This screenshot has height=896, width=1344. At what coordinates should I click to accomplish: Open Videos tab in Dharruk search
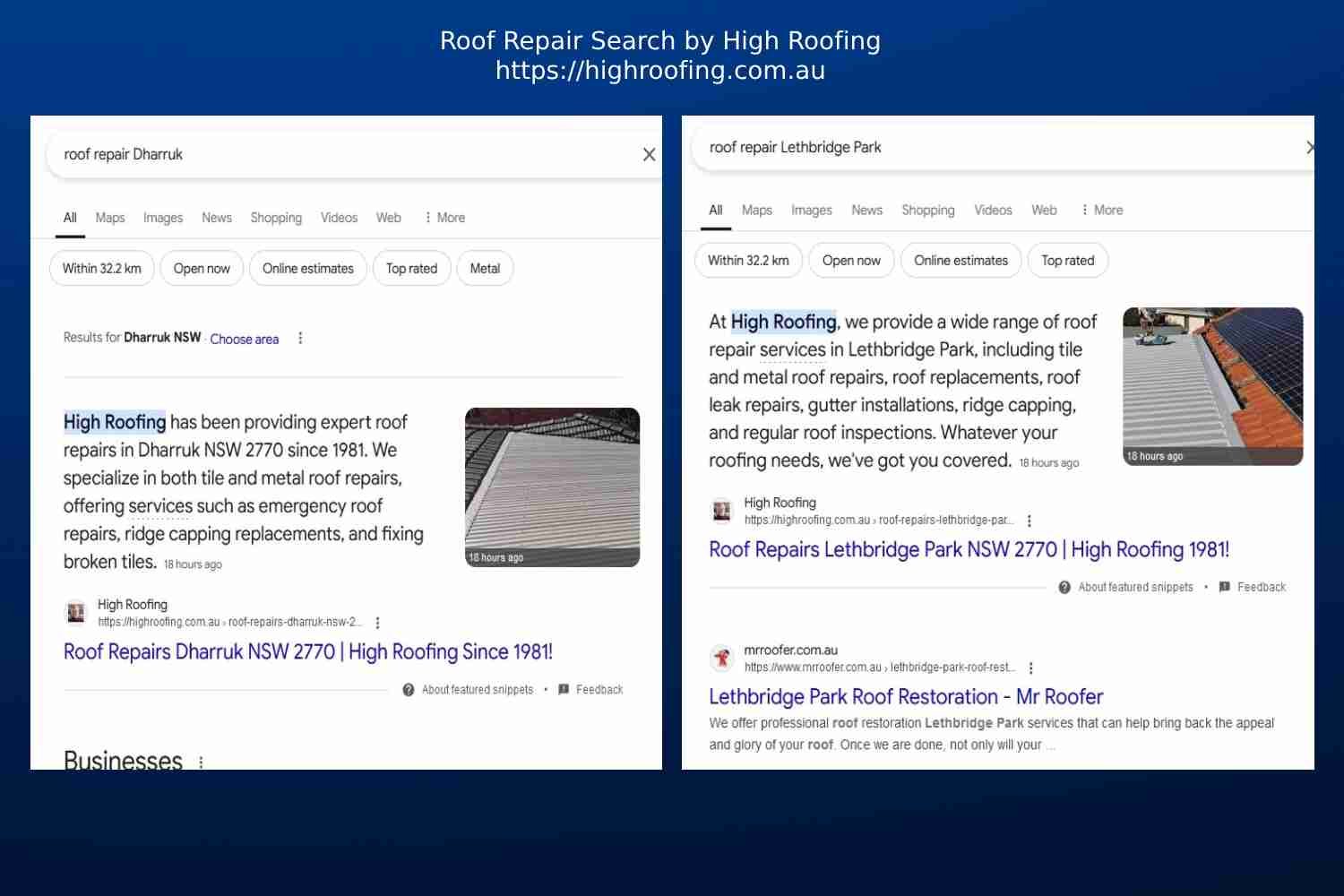(339, 218)
